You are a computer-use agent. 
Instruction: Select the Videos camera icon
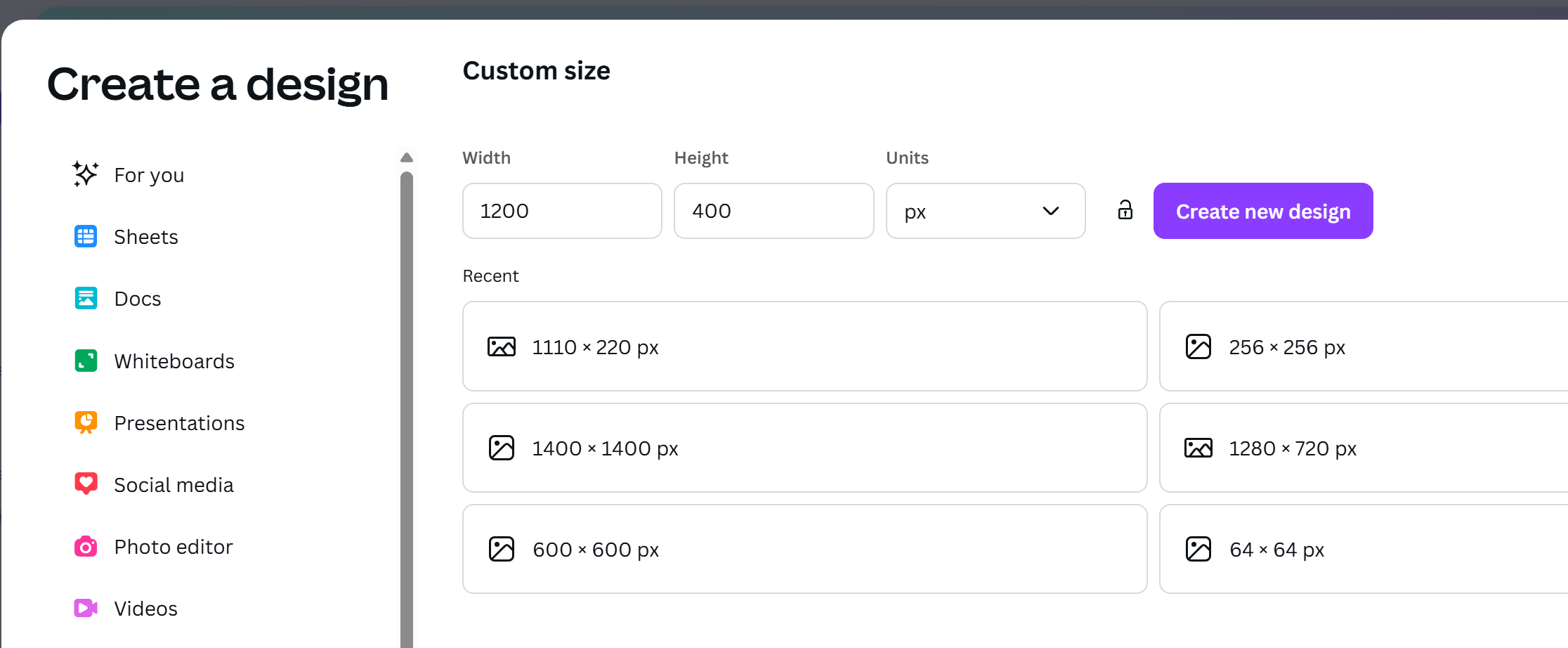[x=86, y=608]
